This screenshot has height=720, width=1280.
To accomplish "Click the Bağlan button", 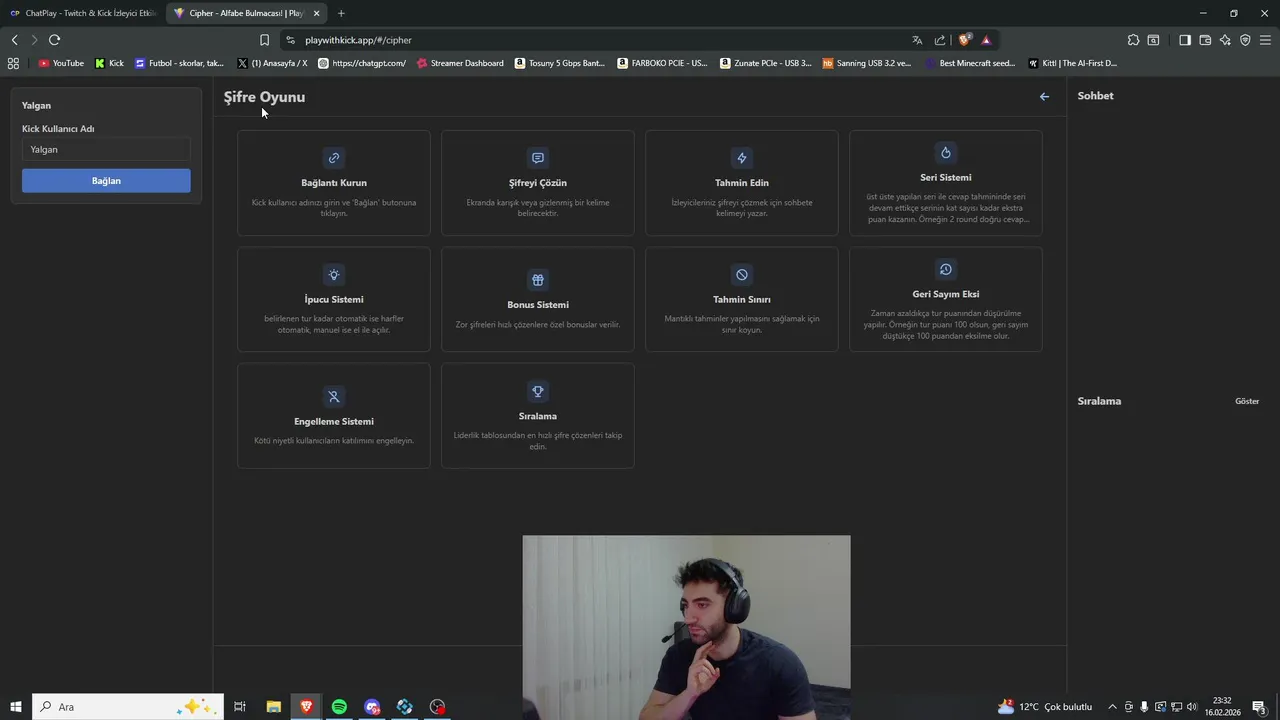I will 106,181.
